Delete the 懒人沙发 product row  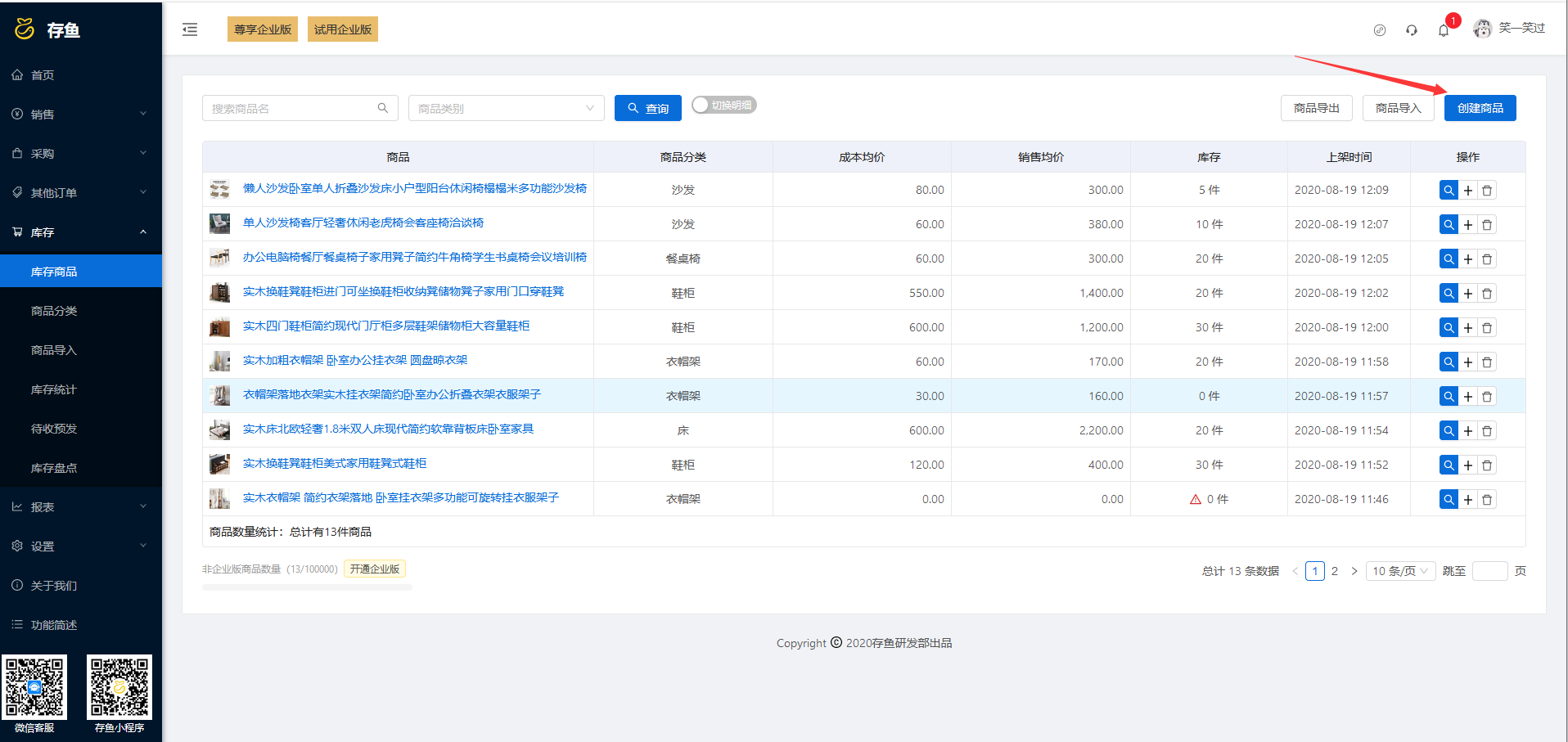(1487, 190)
